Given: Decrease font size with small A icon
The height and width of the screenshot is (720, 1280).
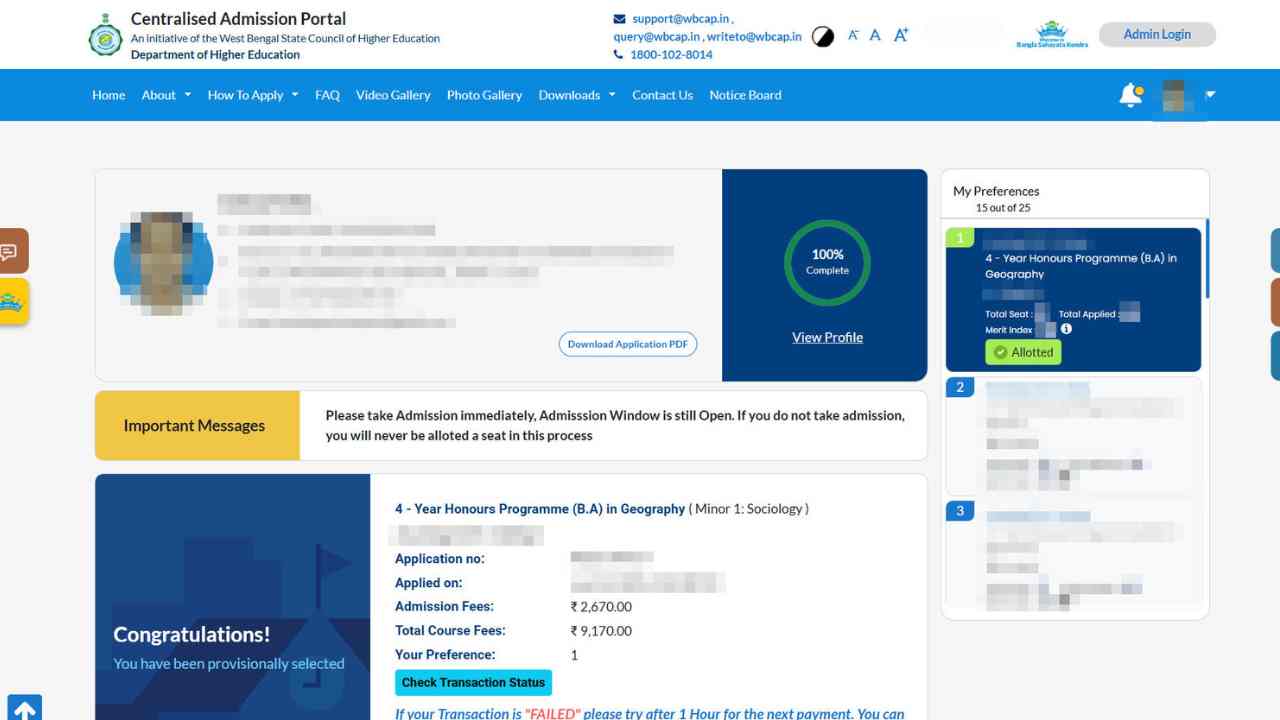Looking at the screenshot, I should [x=853, y=35].
